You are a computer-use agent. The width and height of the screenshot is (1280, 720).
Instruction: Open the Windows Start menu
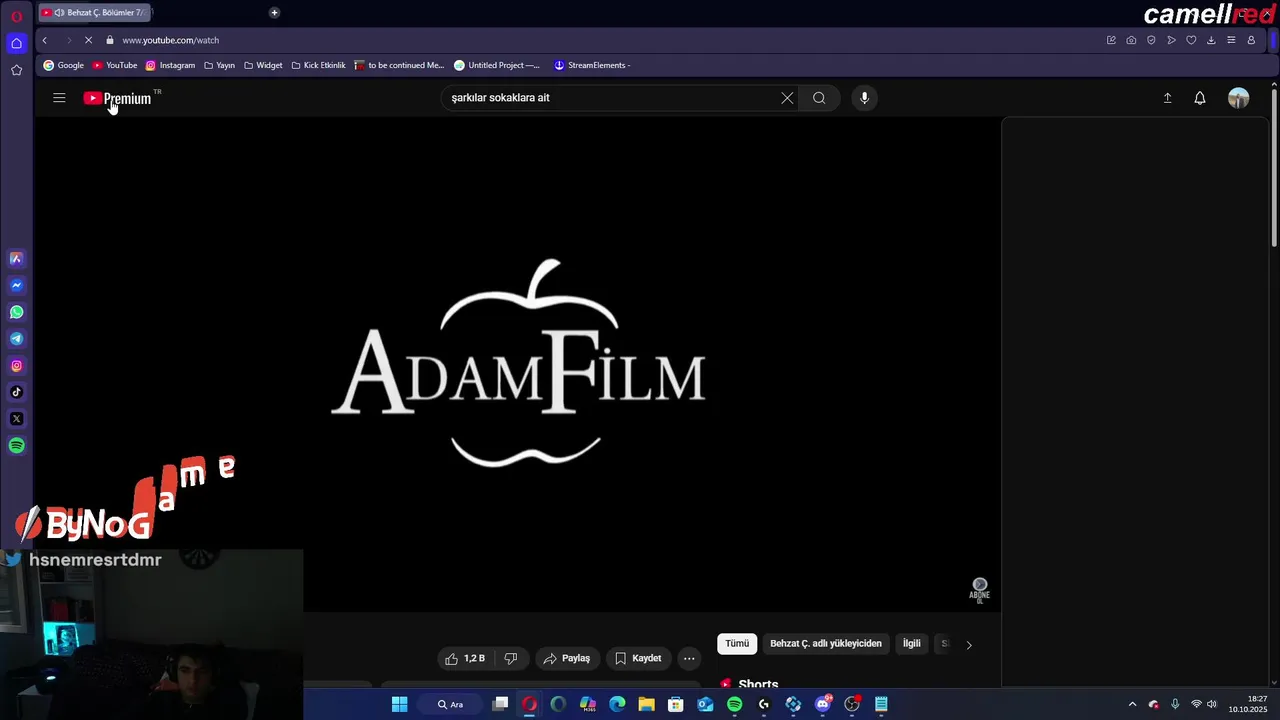coord(399,704)
